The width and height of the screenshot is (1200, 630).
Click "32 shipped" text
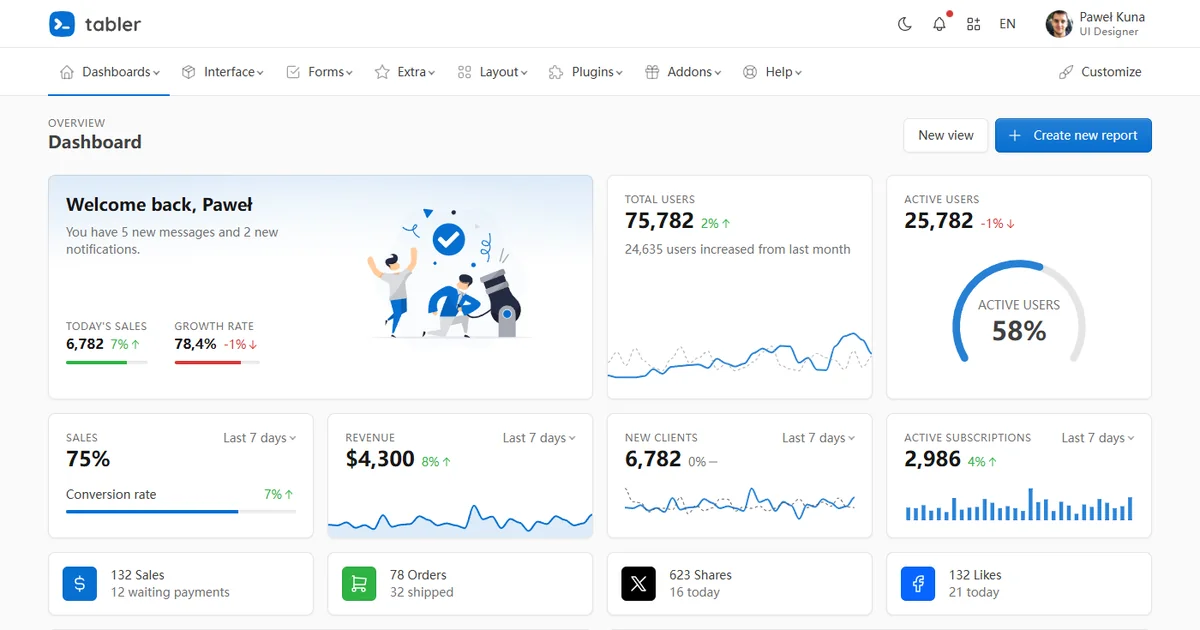[x=422, y=592]
